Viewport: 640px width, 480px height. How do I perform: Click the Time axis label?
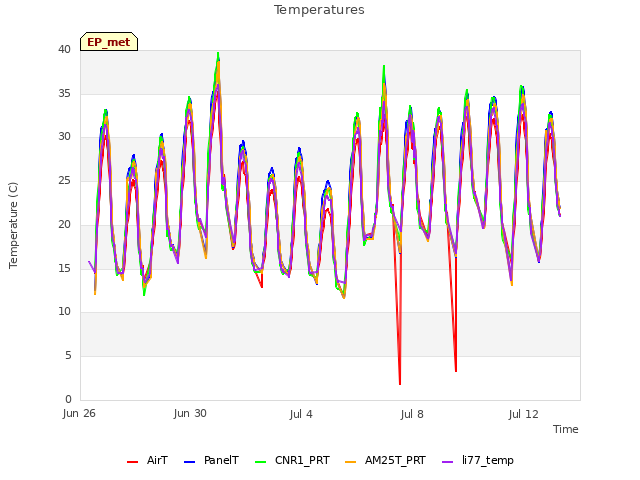[x=566, y=429]
